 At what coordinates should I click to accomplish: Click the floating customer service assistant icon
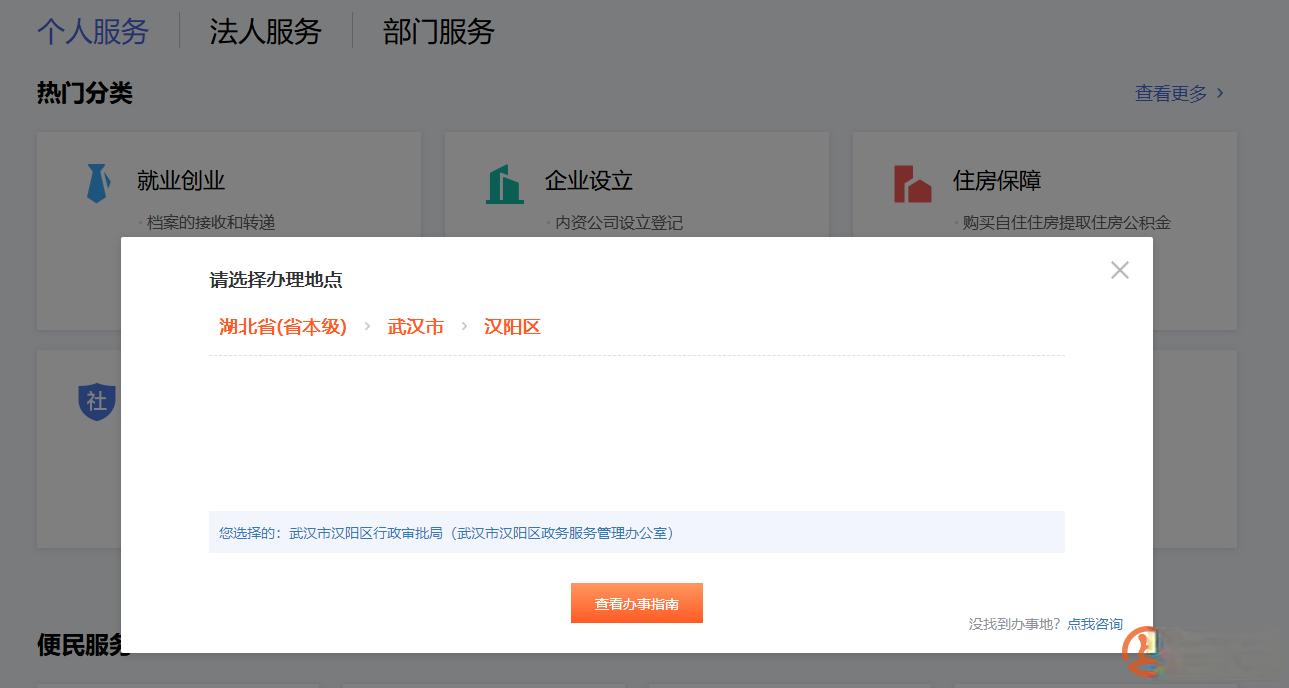coord(1143,650)
